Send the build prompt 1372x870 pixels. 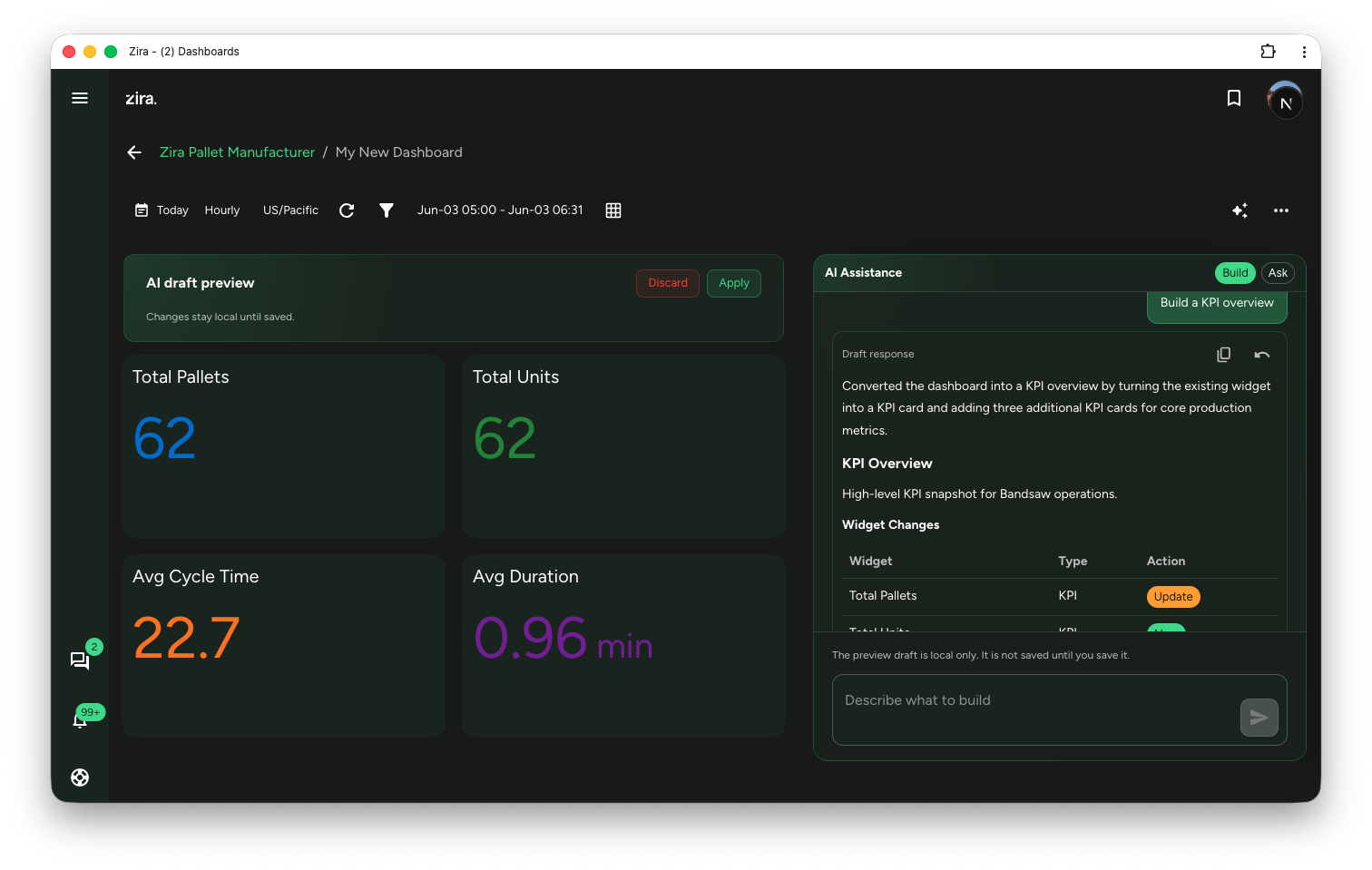click(1259, 718)
